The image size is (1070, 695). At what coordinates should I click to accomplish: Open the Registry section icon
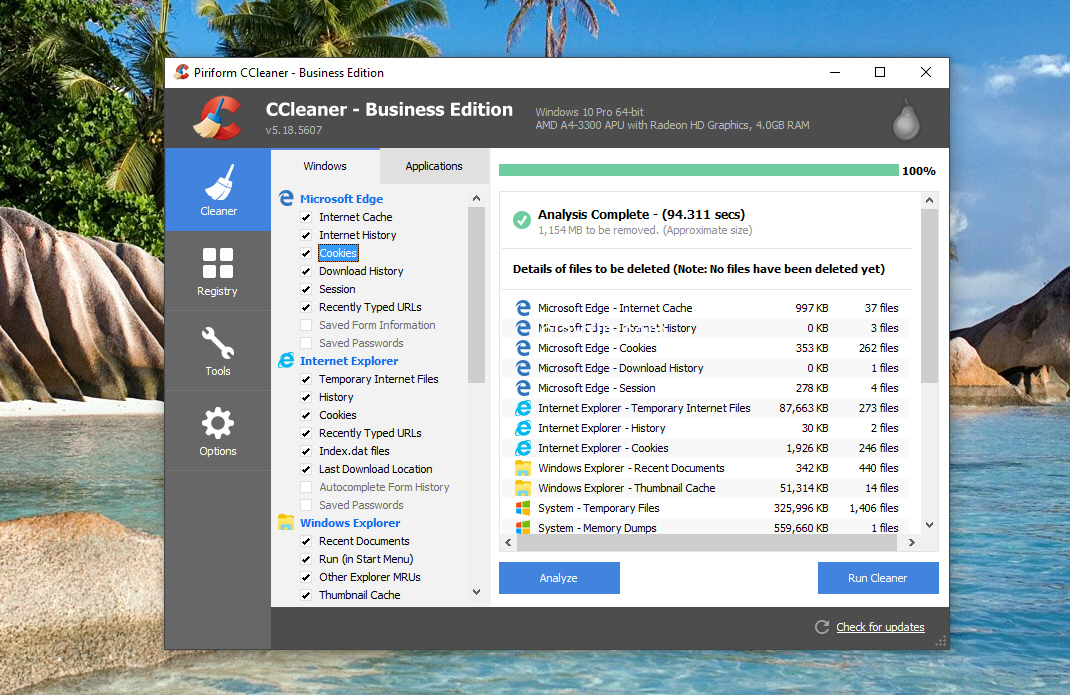[x=218, y=264]
